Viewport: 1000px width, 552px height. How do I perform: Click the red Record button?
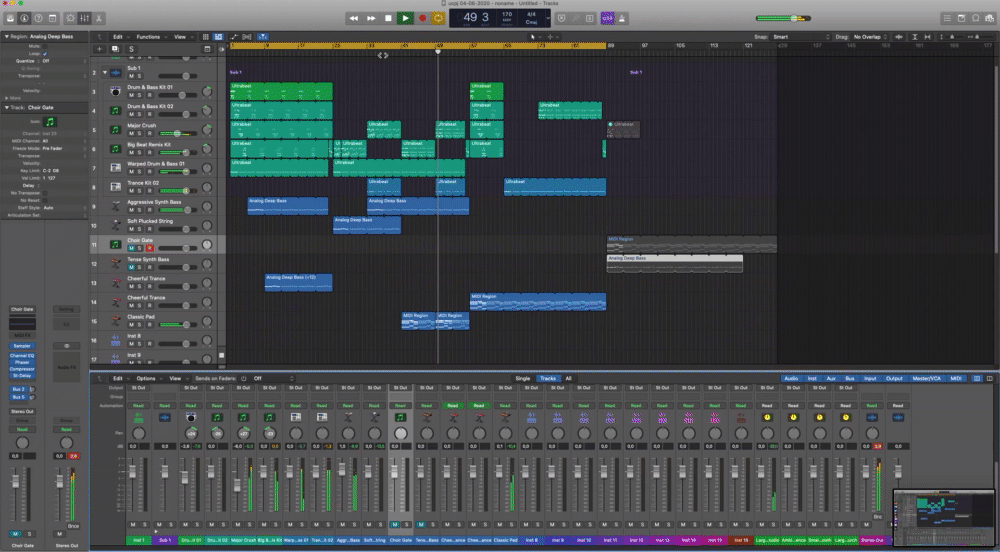click(421, 18)
